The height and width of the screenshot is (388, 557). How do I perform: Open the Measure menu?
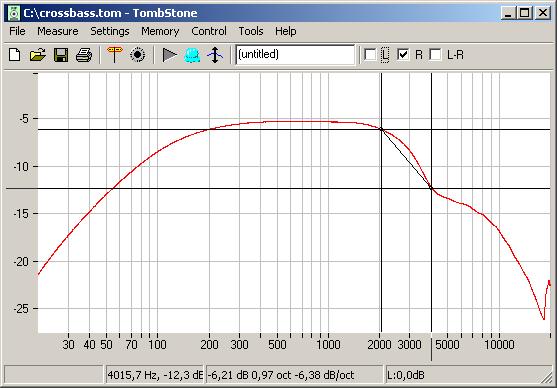point(58,31)
